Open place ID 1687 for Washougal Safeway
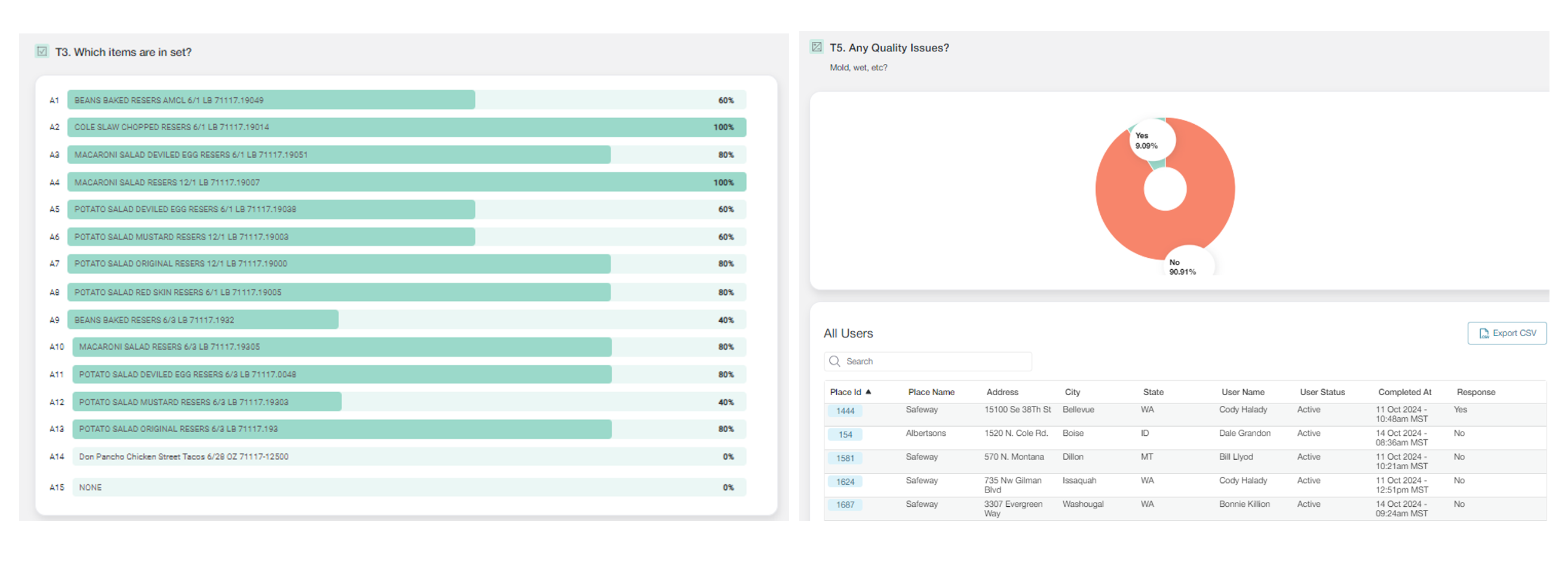1568x582 pixels. click(845, 505)
